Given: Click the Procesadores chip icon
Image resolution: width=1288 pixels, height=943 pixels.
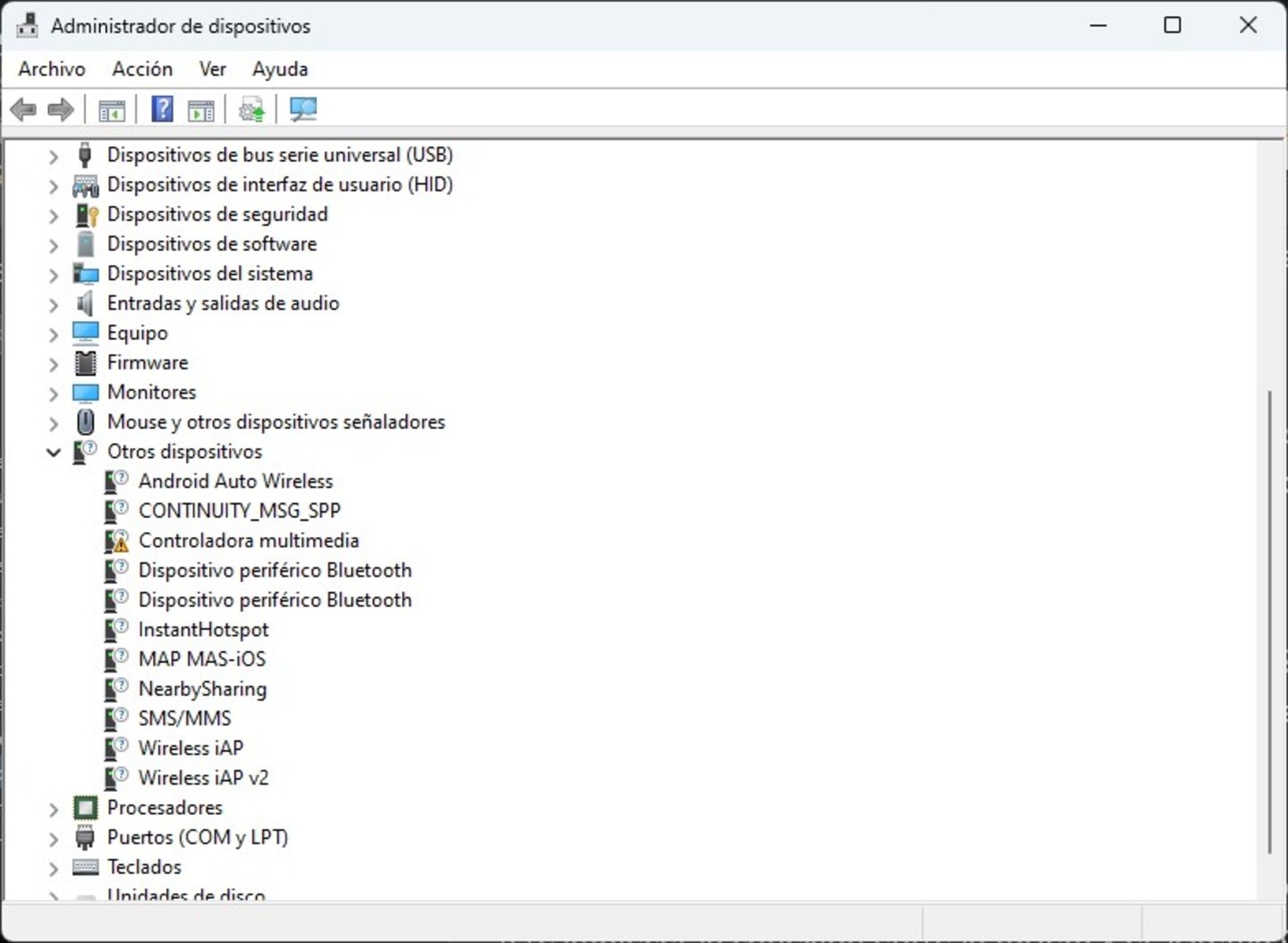Looking at the screenshot, I should pos(85,808).
